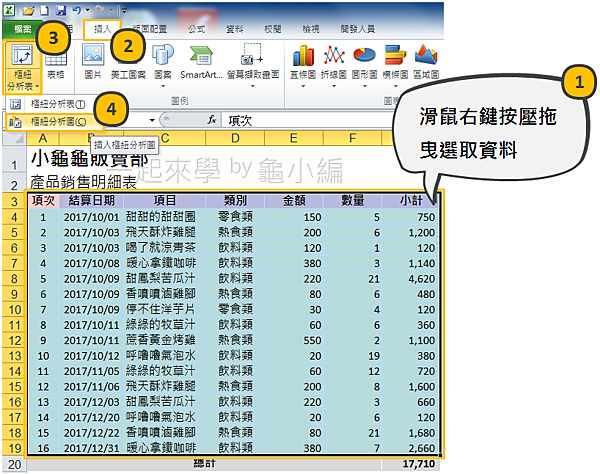Click the total cell 17,710

[411, 464]
